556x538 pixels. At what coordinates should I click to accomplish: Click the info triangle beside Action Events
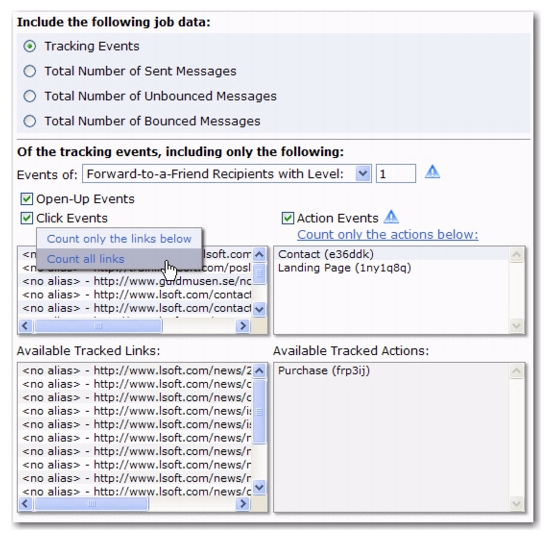(391, 217)
